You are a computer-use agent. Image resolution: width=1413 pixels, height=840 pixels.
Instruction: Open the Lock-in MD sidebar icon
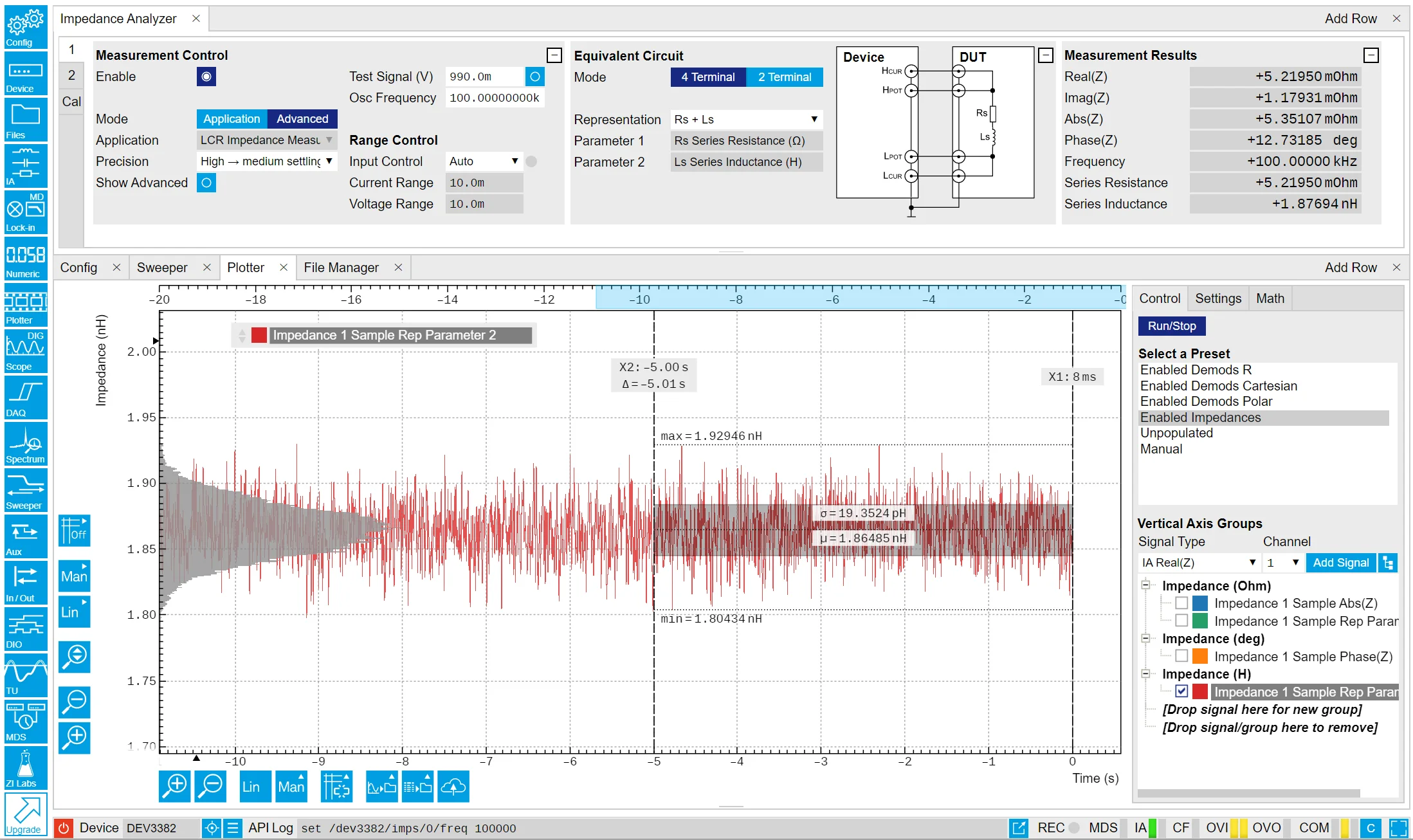(26, 212)
